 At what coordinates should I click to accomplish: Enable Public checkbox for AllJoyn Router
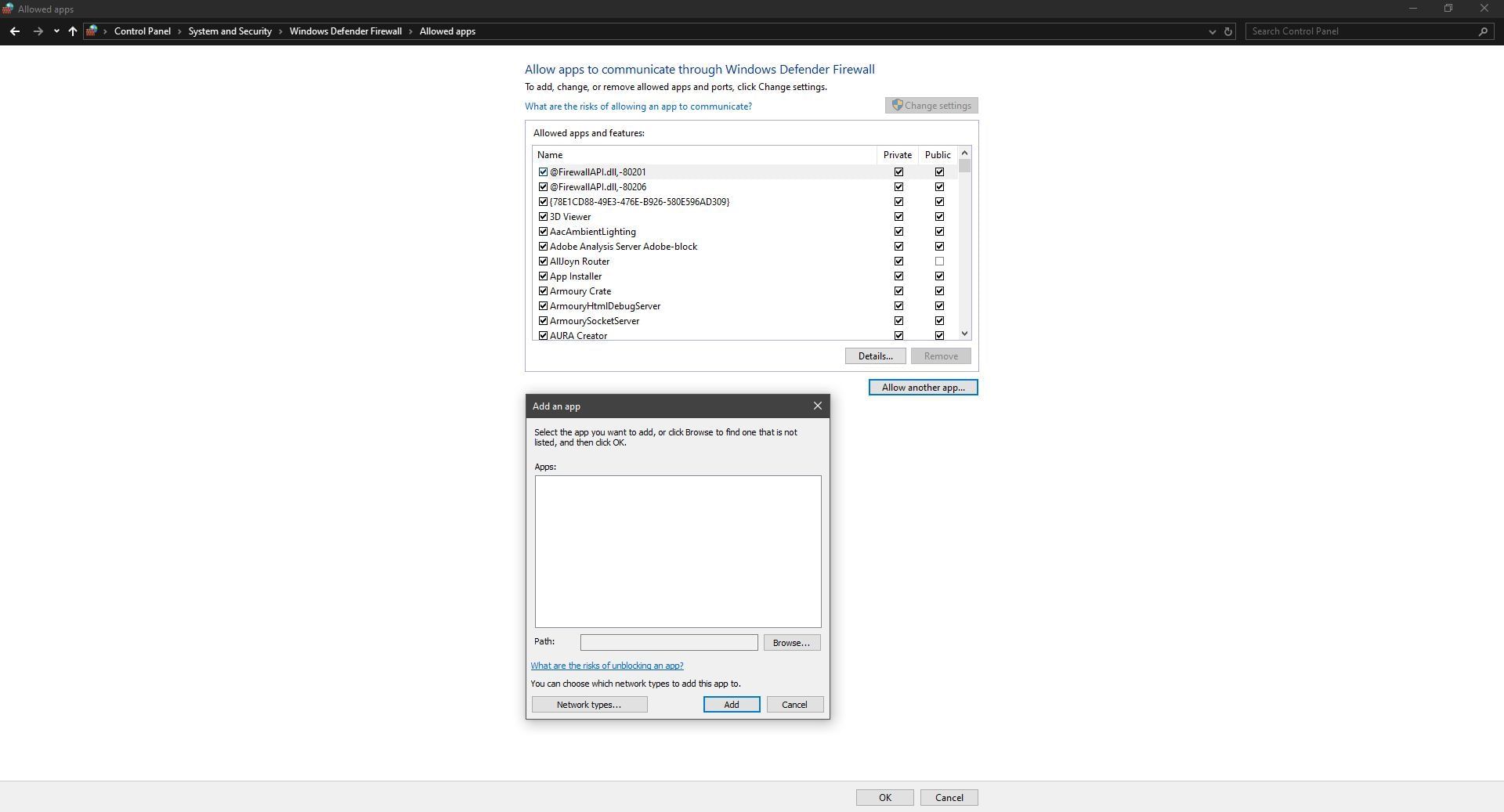(x=939, y=262)
